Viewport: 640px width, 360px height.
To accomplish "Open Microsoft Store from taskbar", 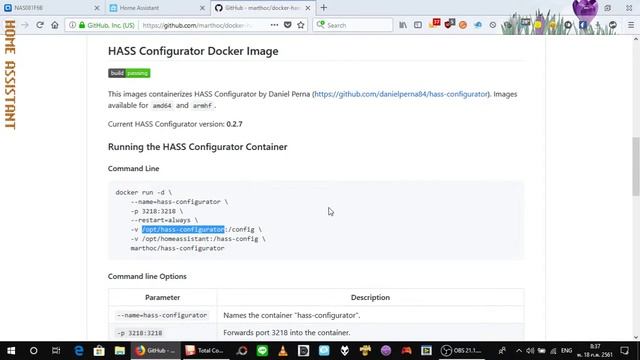I will point(99,351).
